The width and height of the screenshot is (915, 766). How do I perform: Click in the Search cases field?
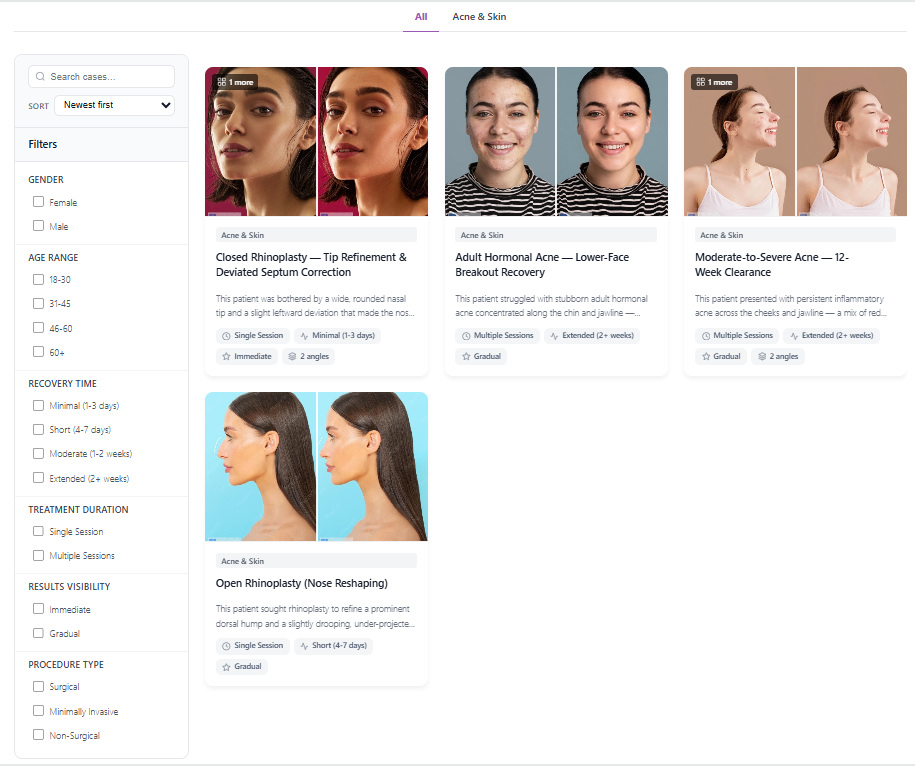pos(102,76)
